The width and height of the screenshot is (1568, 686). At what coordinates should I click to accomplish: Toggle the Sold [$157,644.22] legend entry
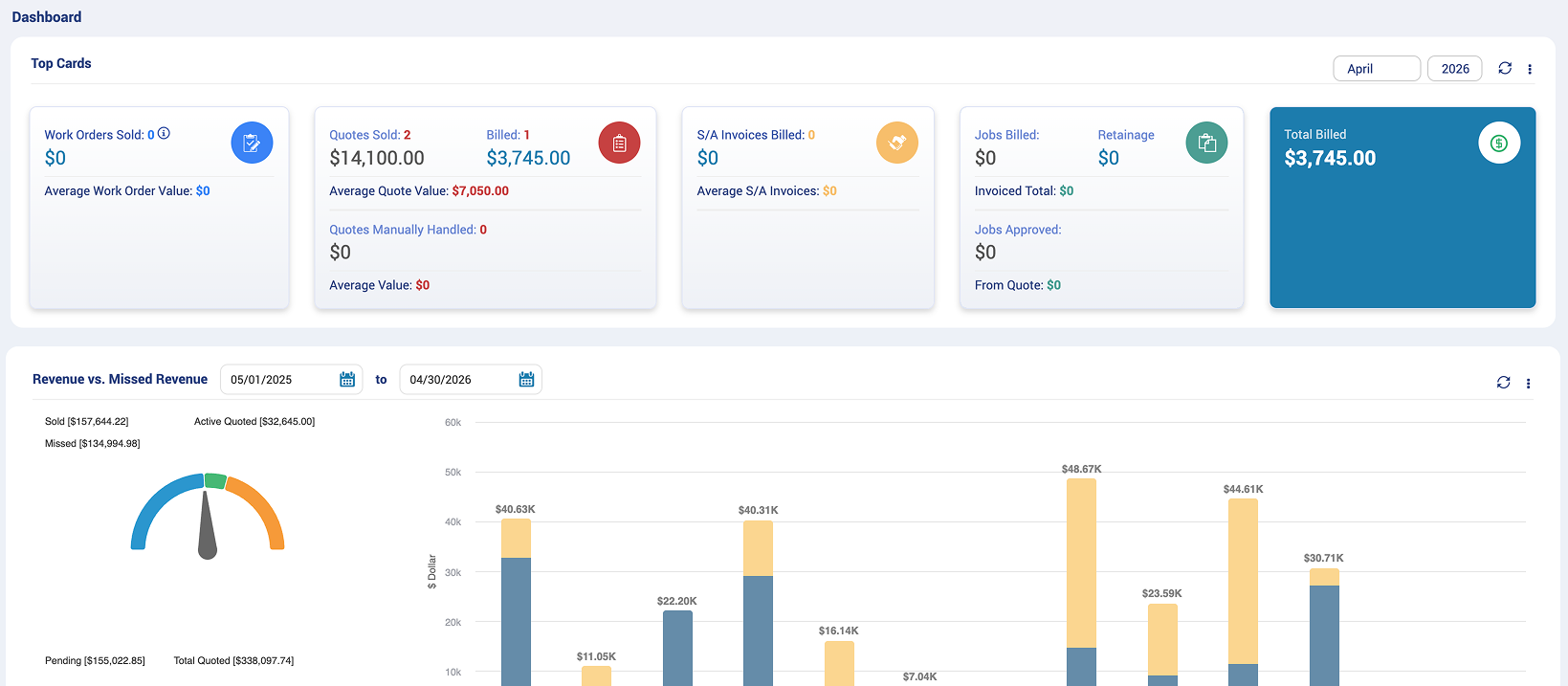86,421
